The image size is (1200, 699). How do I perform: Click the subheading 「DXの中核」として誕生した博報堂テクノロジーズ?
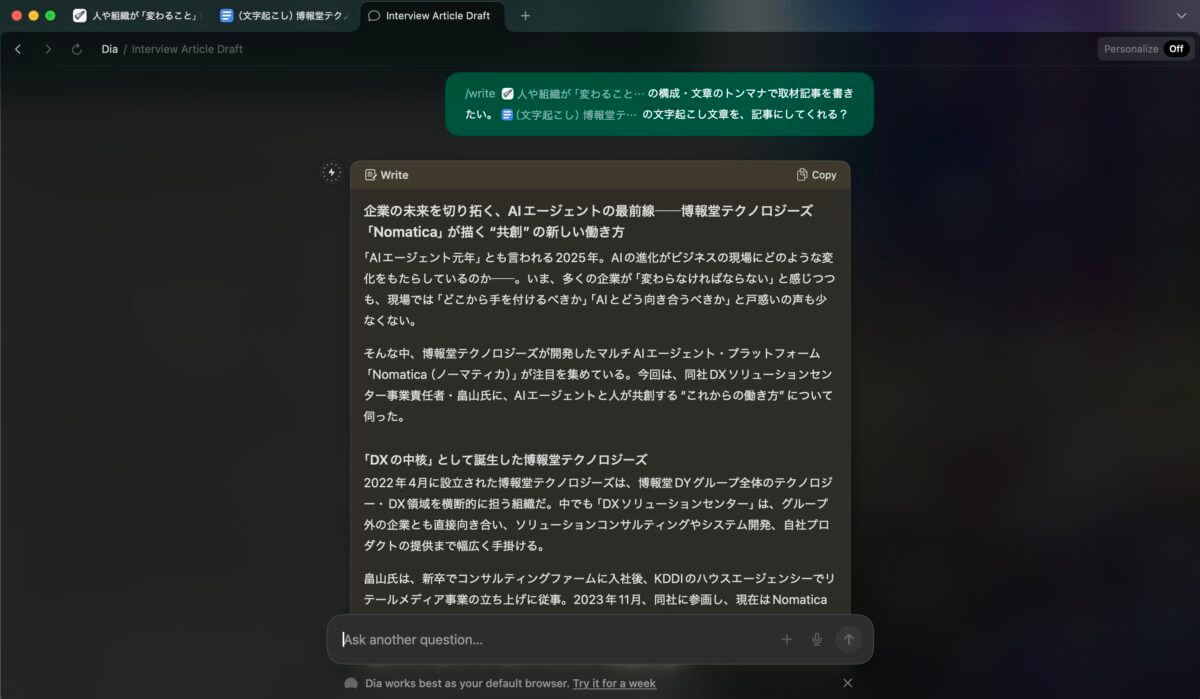(506, 459)
